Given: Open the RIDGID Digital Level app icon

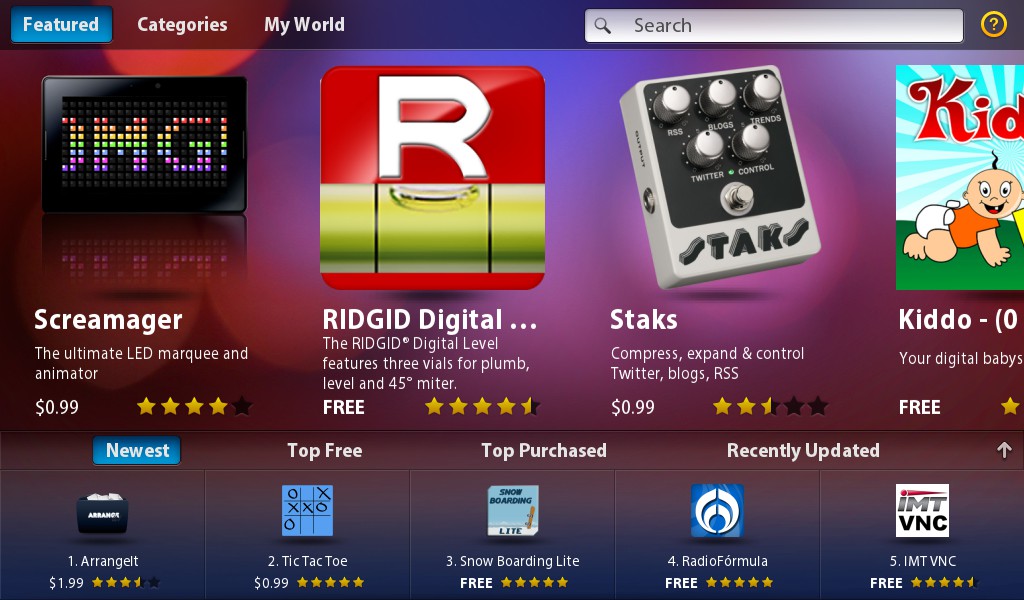Looking at the screenshot, I should (x=432, y=178).
